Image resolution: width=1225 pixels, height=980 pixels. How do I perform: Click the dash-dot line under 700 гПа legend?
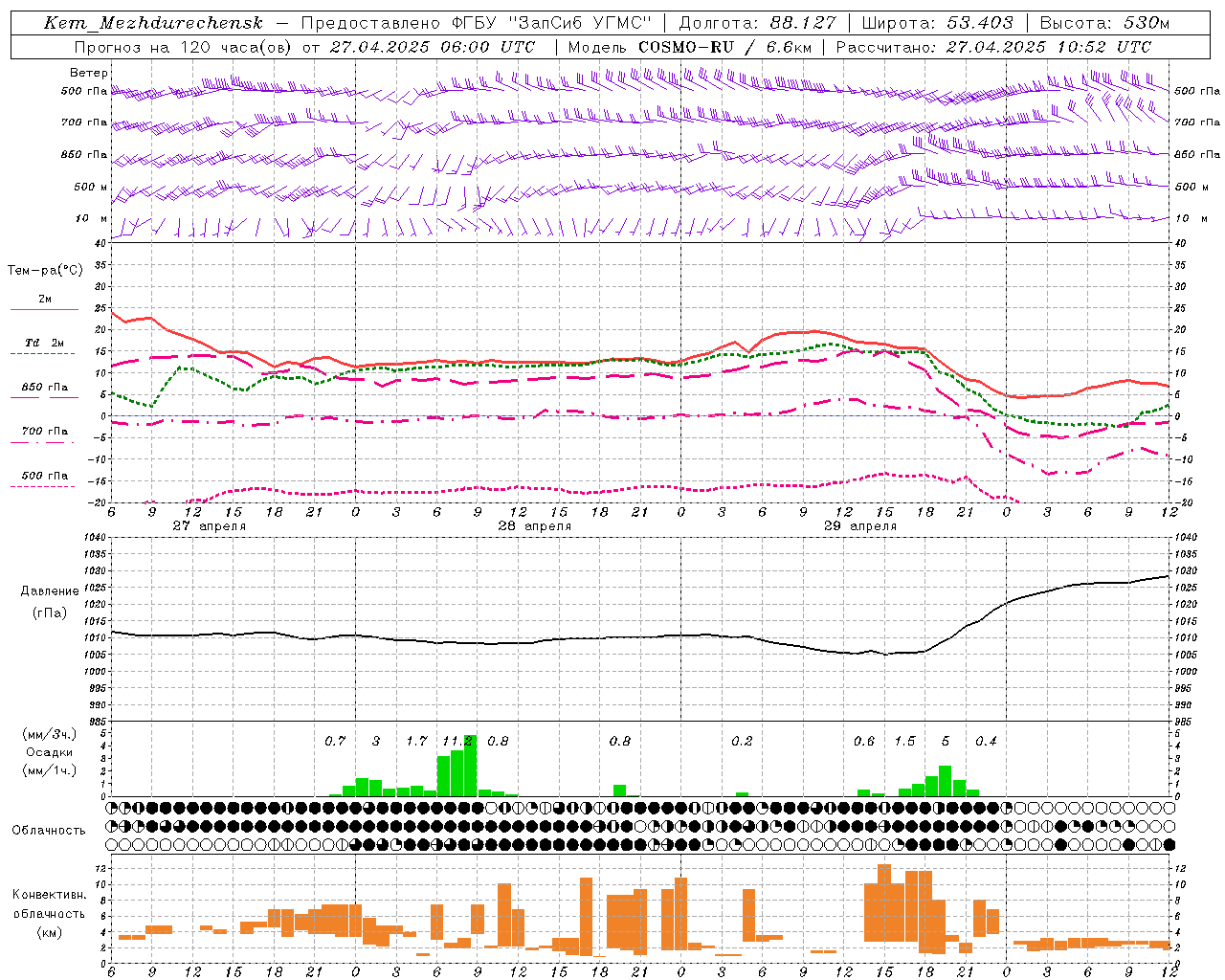point(43,442)
